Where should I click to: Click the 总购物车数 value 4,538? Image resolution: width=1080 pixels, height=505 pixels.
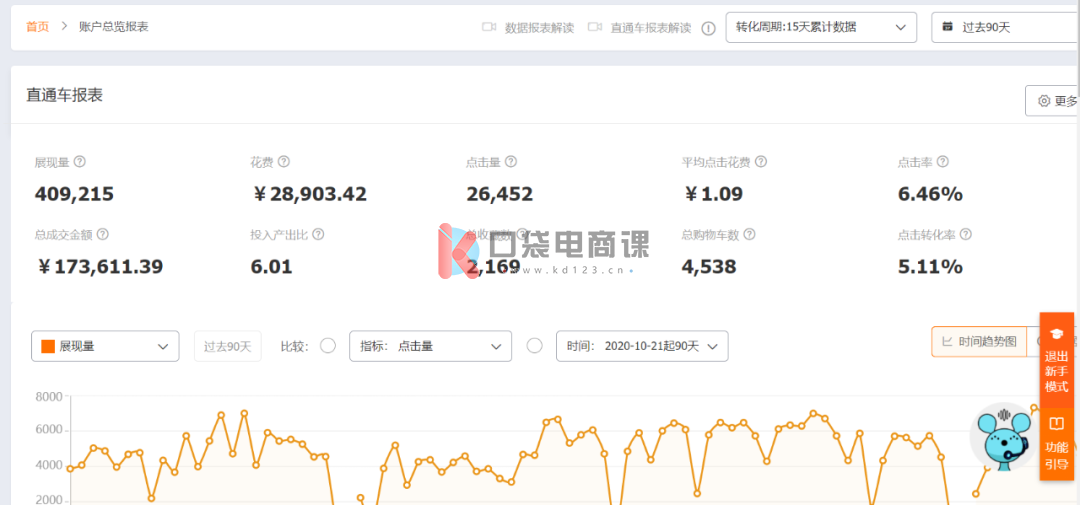pos(709,267)
